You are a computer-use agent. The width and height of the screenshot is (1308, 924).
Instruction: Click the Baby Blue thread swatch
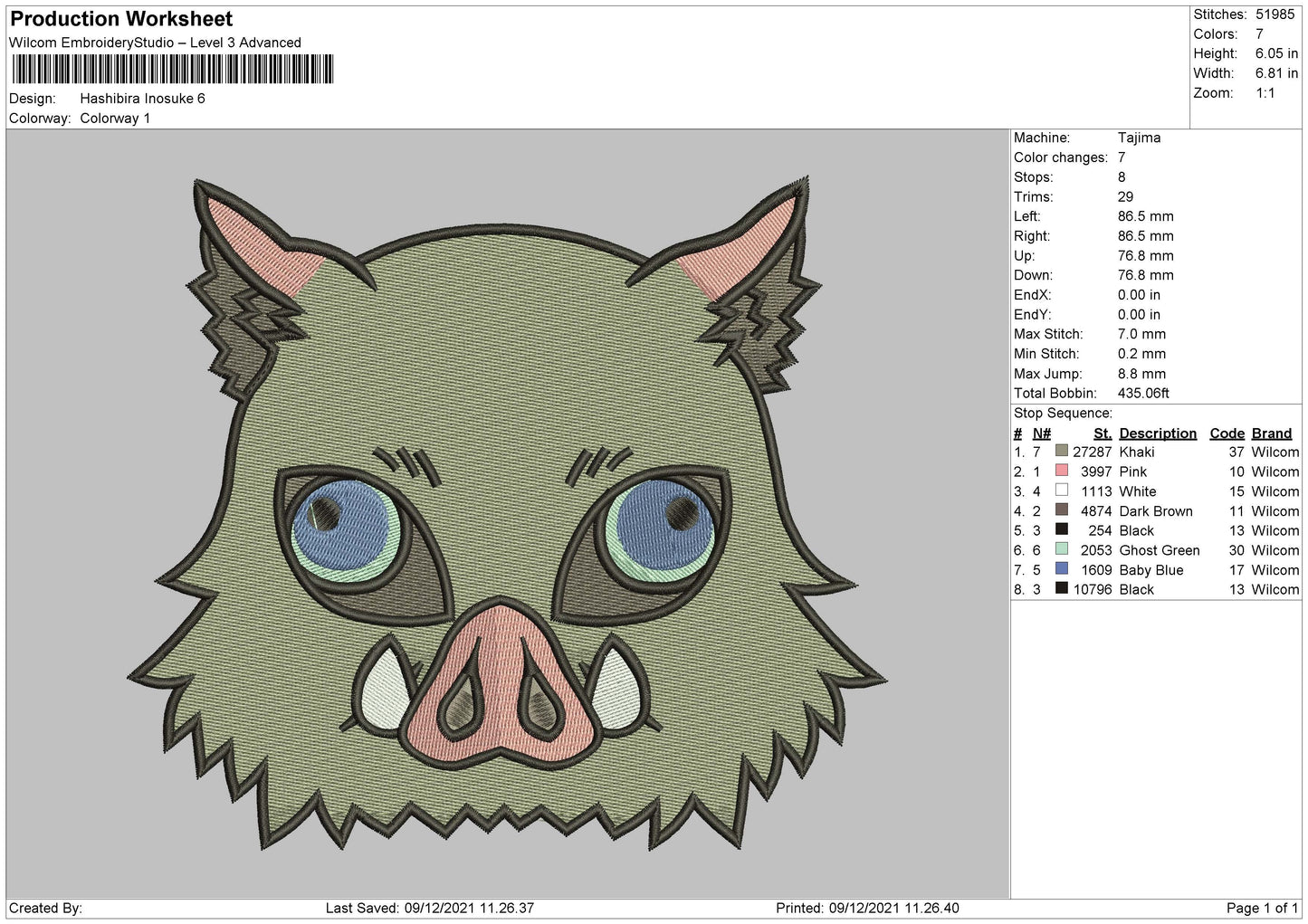[1061, 569]
